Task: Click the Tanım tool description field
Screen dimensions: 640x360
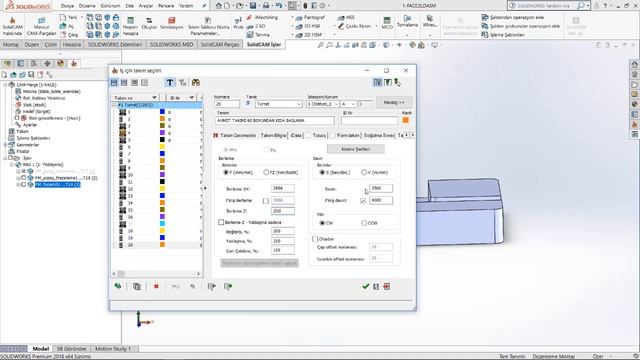Action: point(275,120)
